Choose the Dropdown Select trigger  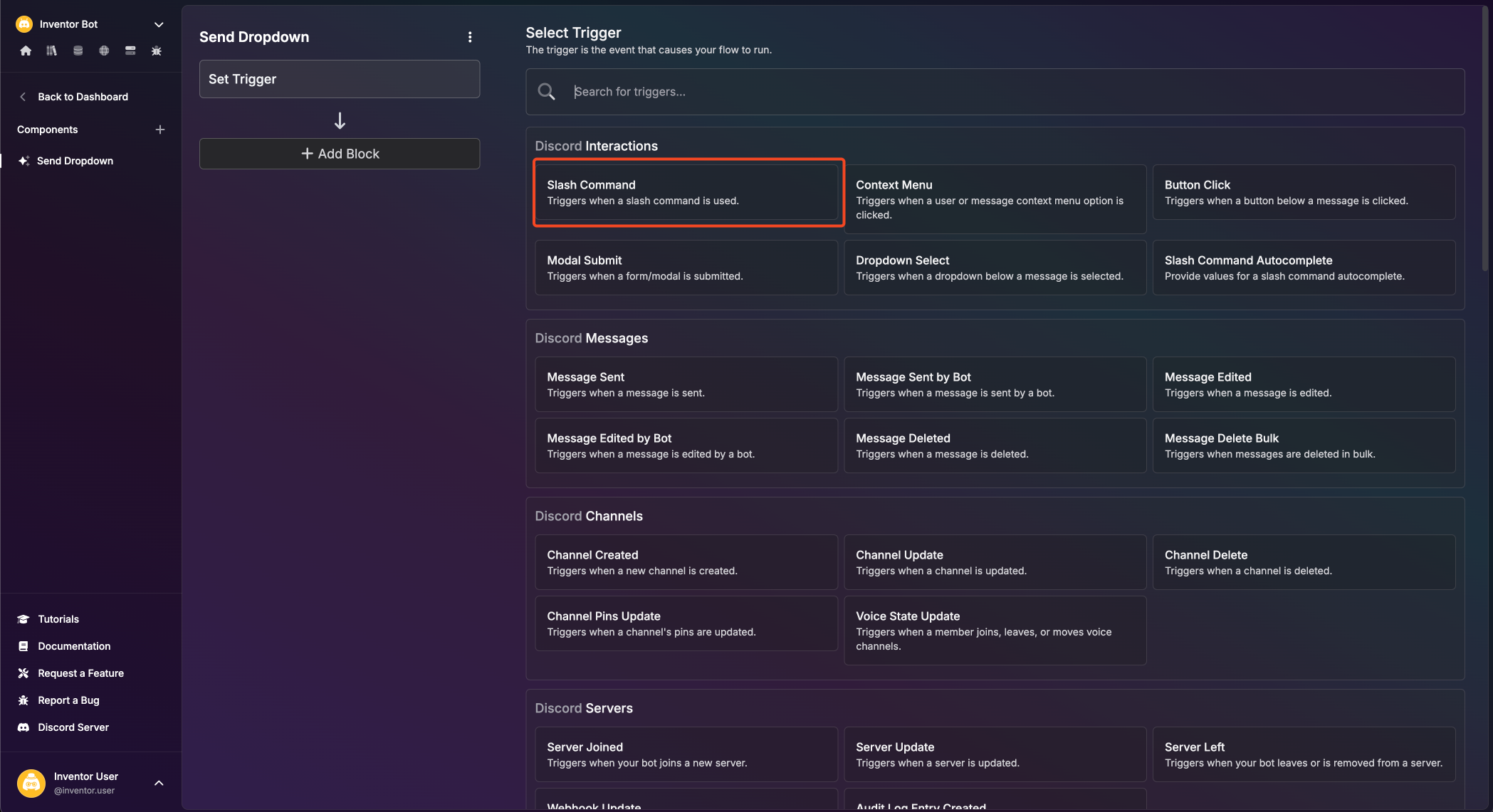[995, 268]
